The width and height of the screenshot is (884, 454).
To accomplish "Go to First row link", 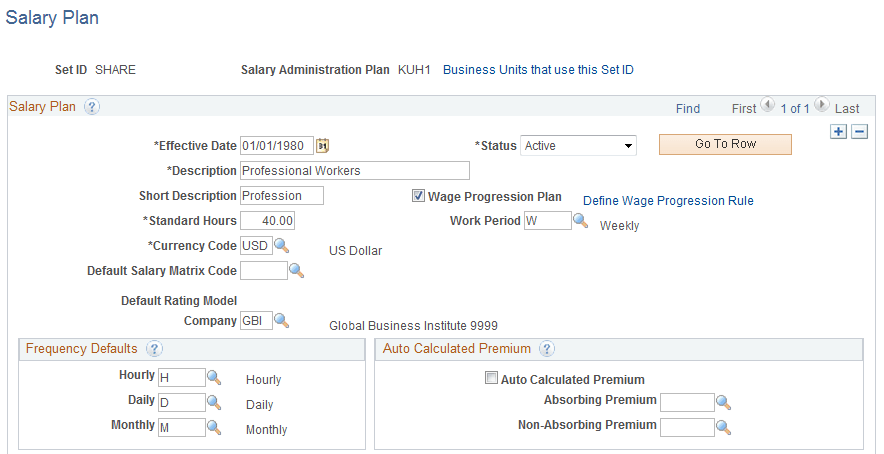I will 744,108.
